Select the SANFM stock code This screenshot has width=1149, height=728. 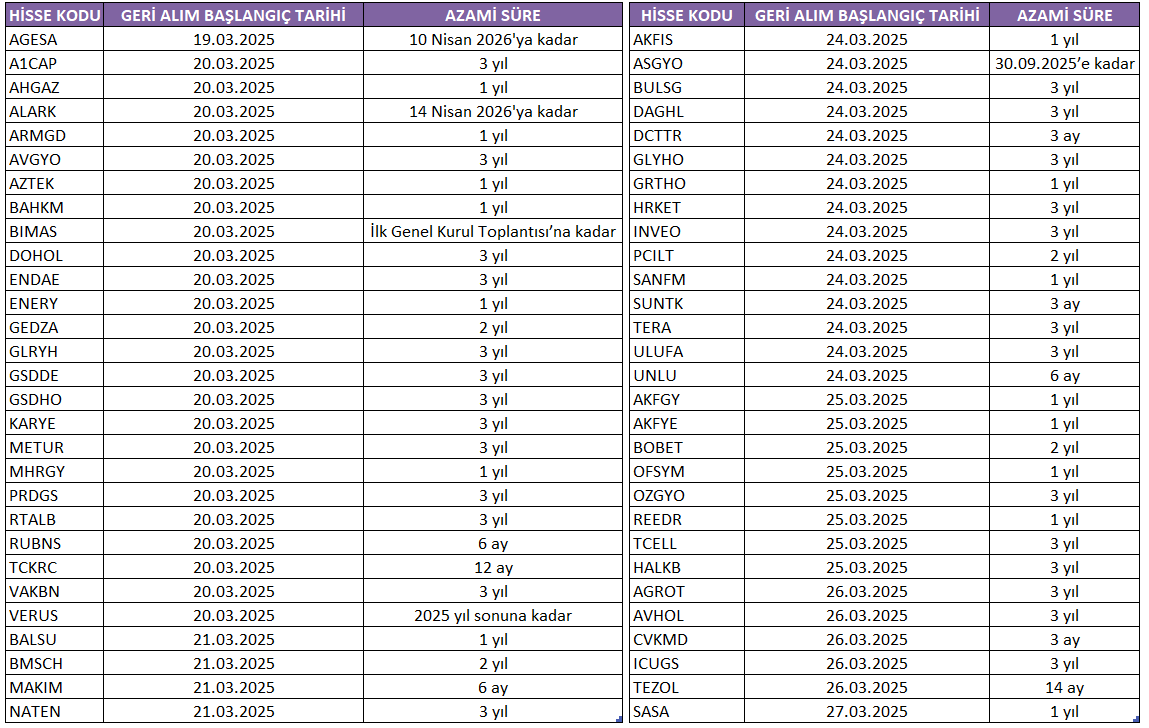tap(687, 279)
